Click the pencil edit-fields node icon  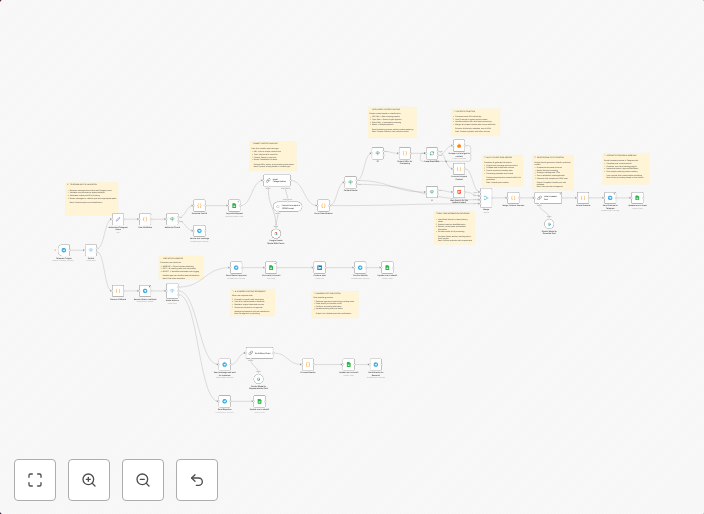point(117,218)
